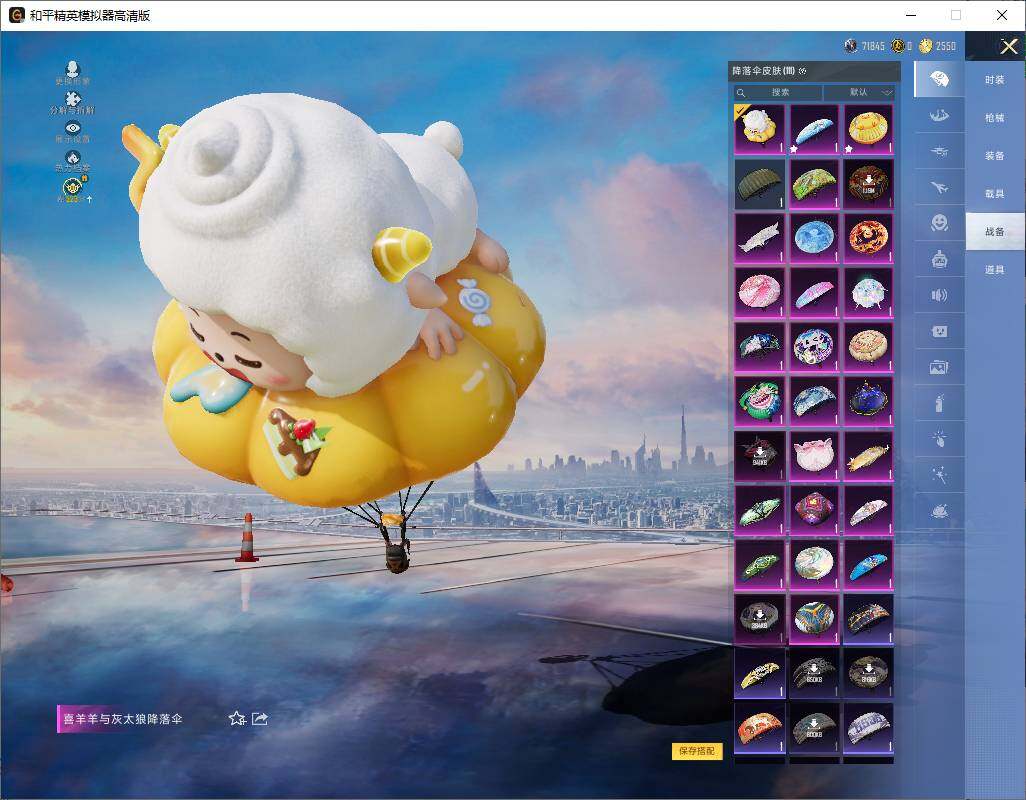This screenshot has height=800, width=1026.
Task: Select the sparkle effect sidebar icon
Action: coord(939,475)
